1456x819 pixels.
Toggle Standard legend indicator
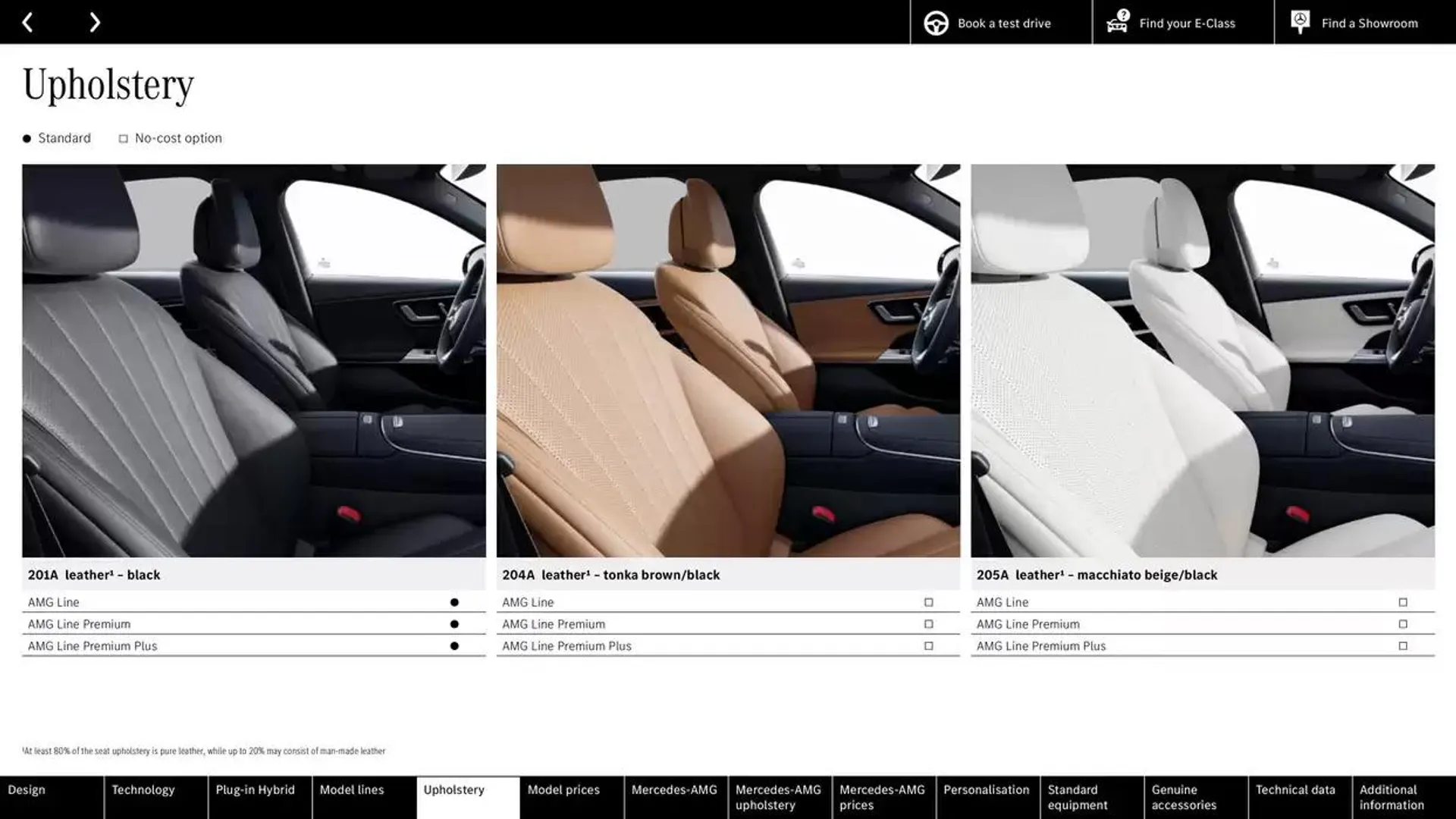pos(26,138)
